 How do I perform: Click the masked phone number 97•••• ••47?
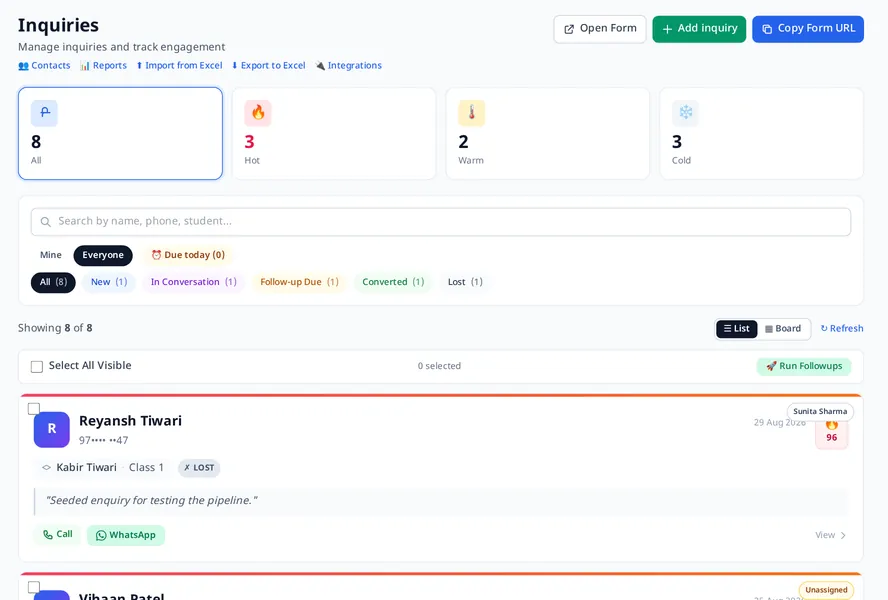(104, 440)
